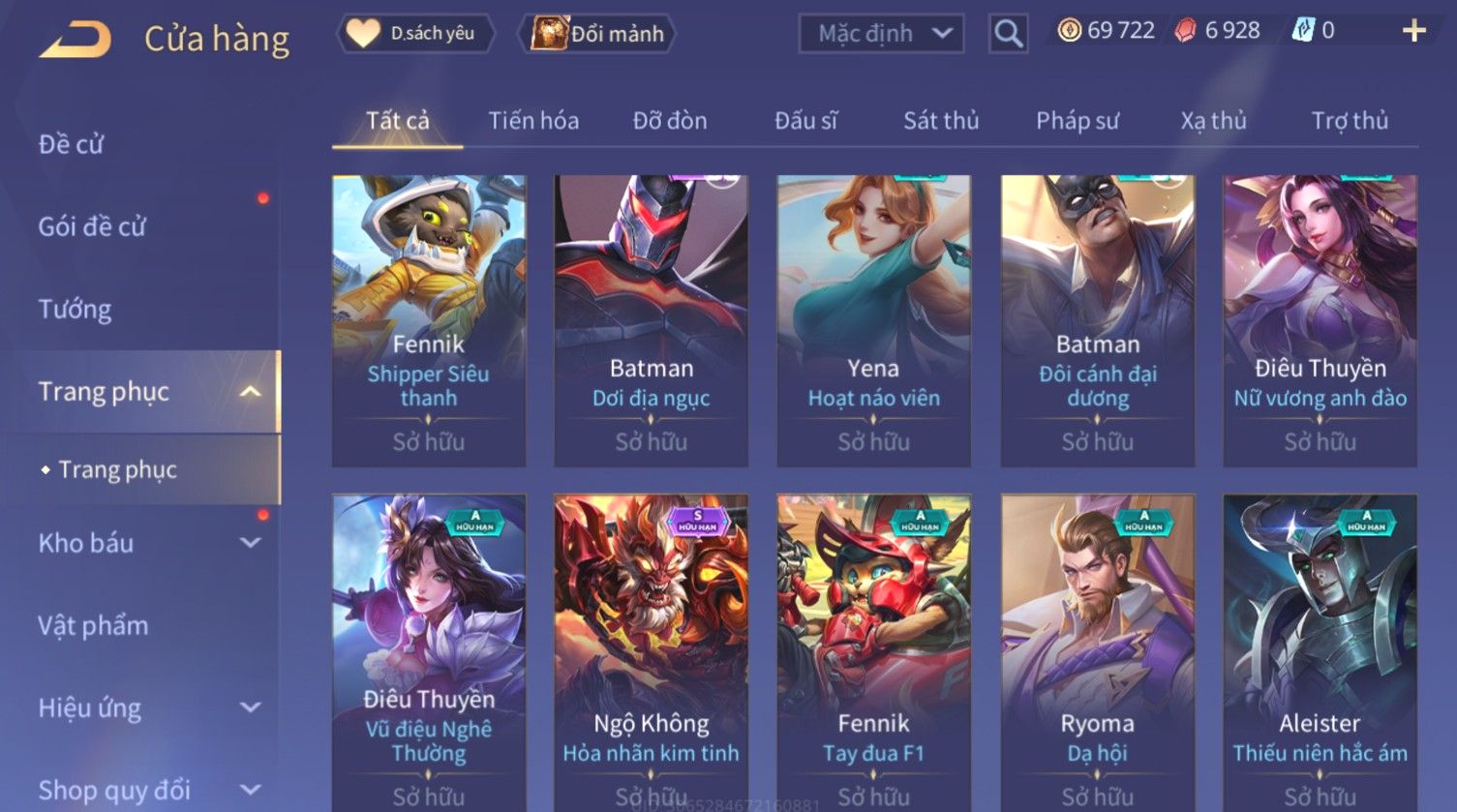The width and height of the screenshot is (1457, 812).
Task: Open Đổi mảnh fragment exchange
Action: (x=596, y=34)
